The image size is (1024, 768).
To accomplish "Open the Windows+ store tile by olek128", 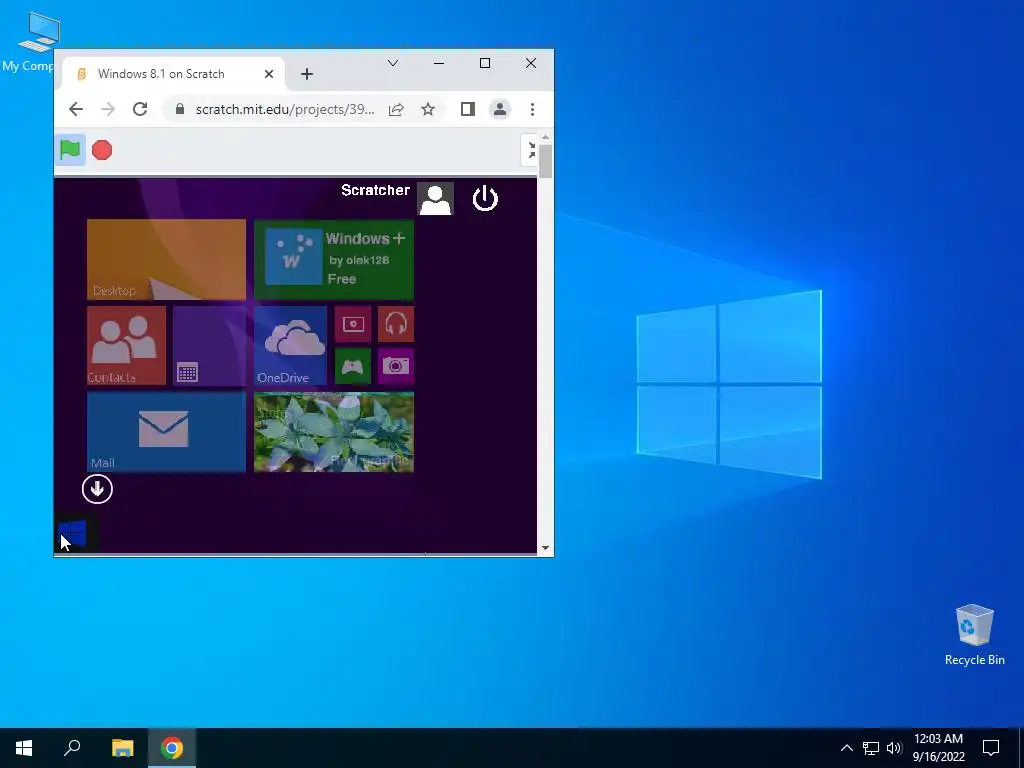I will point(334,259).
